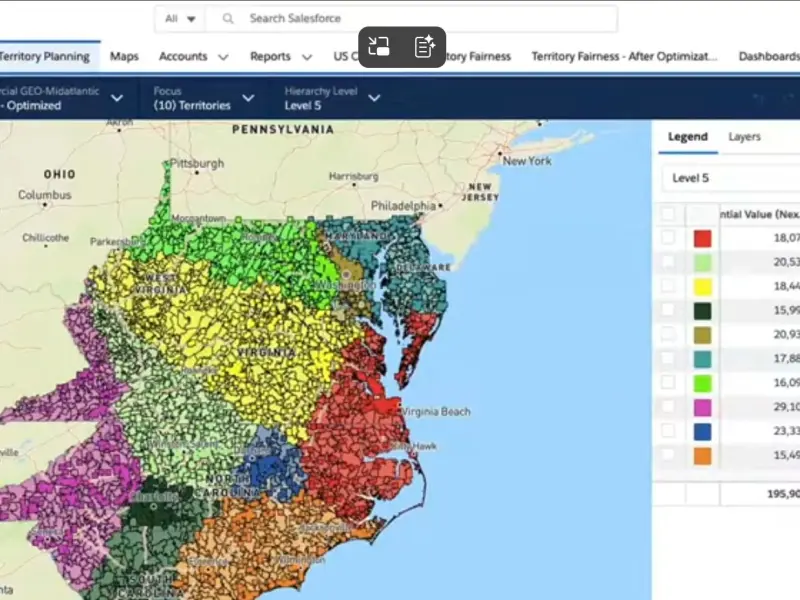800x600 pixels.
Task: Open Territory Fairness - After Optimization tab
Action: tap(624, 57)
